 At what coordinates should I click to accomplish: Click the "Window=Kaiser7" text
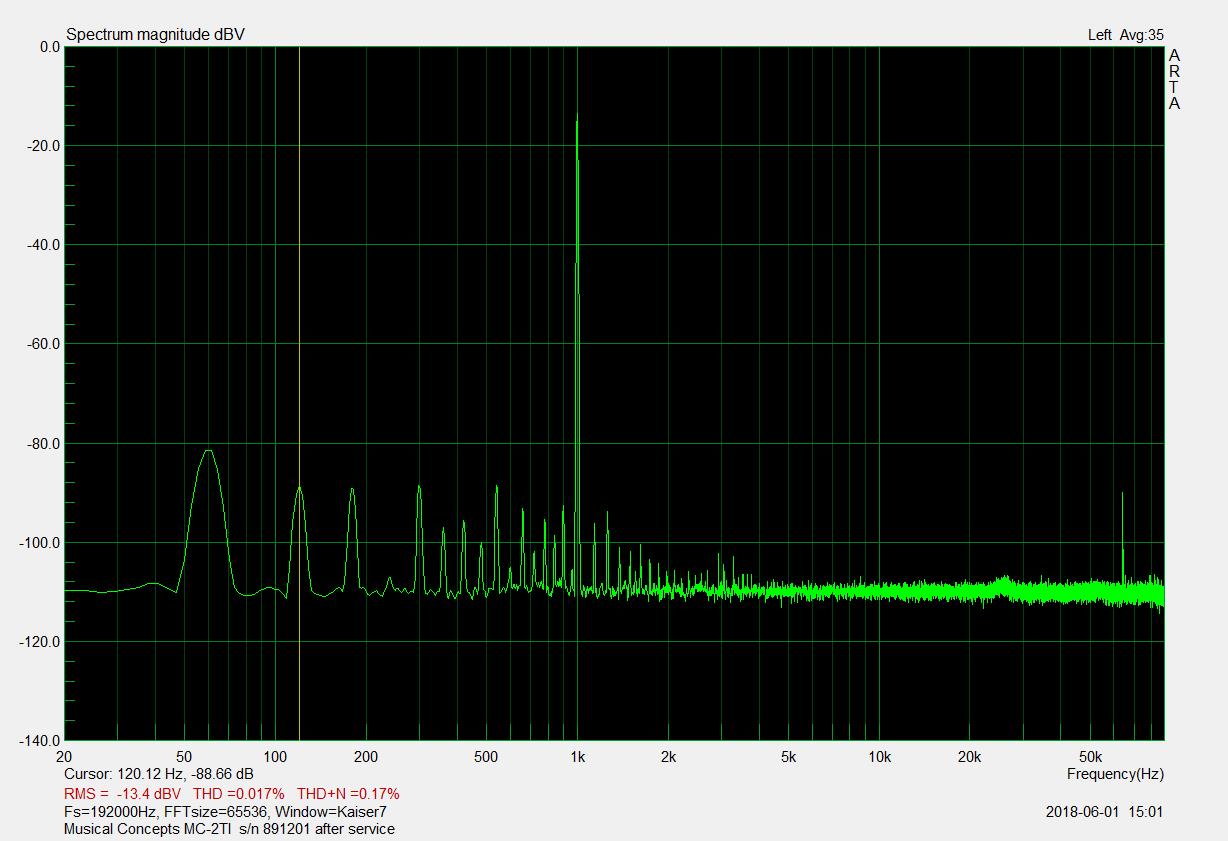(330, 811)
